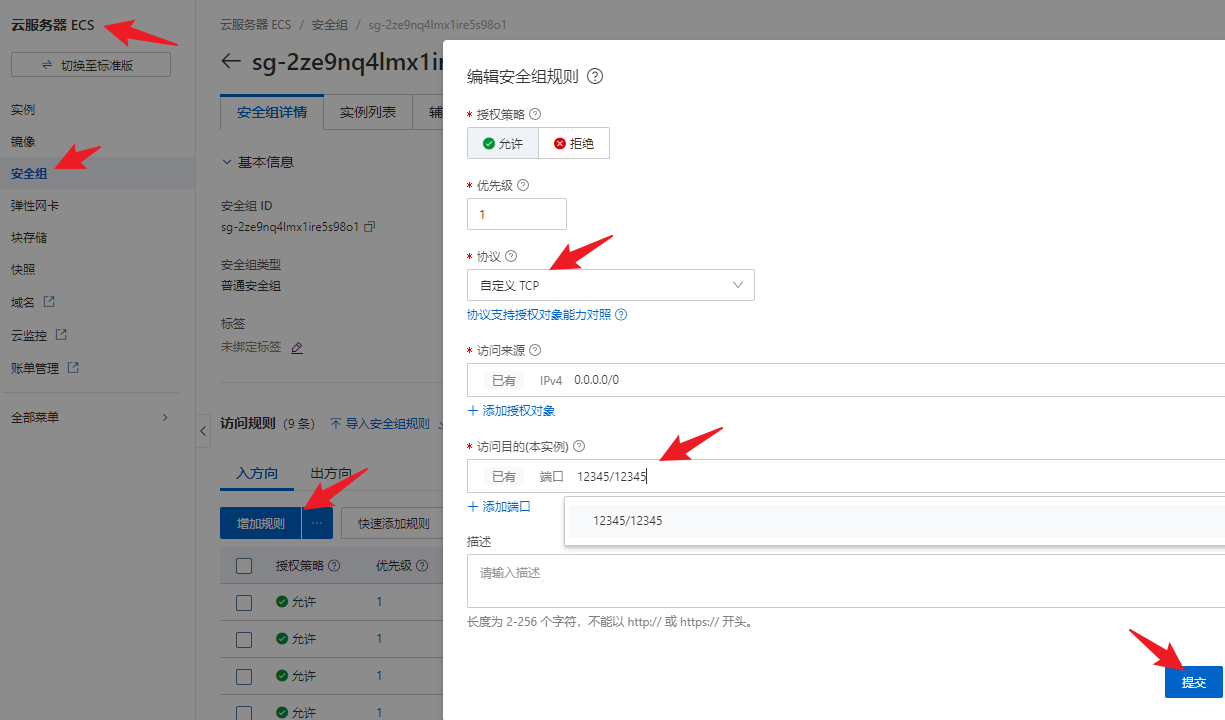Select the 拒绝 authorization policy option
The height and width of the screenshot is (720, 1225).
pos(574,143)
